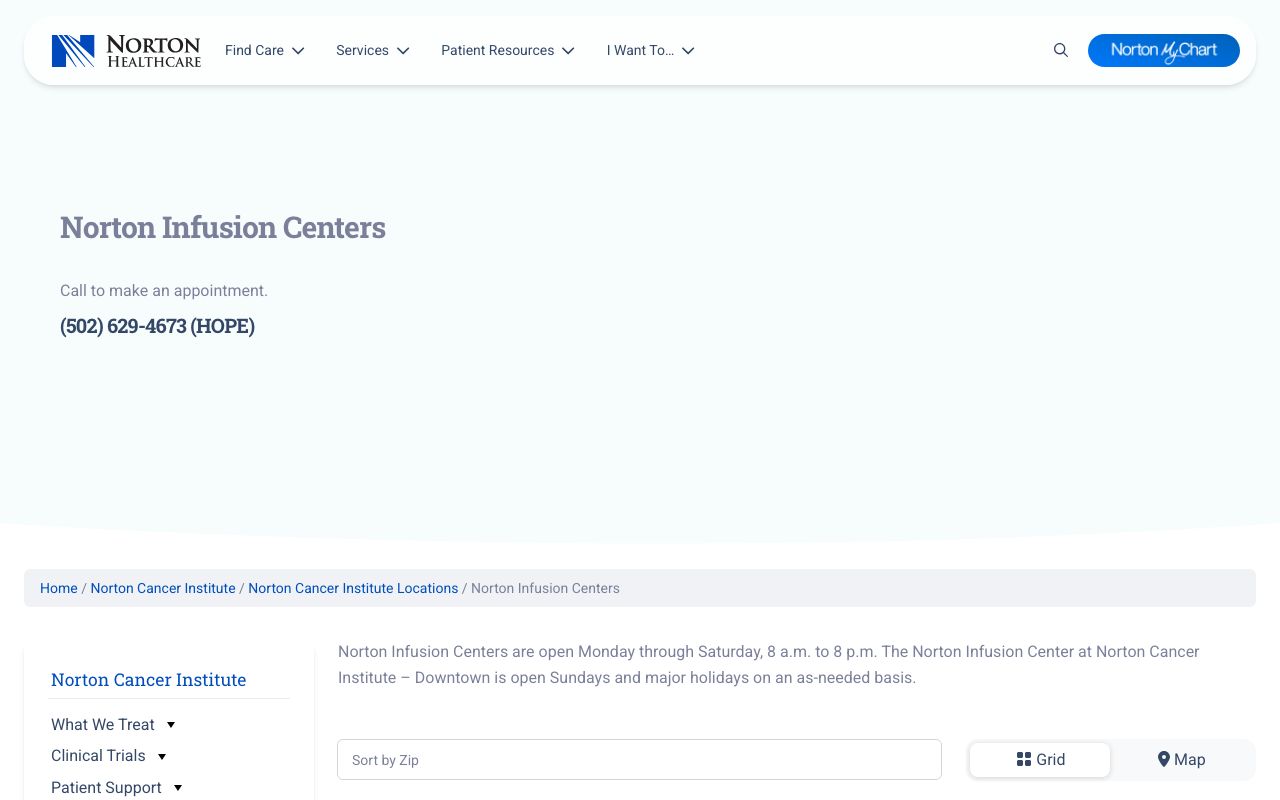This screenshot has height=800, width=1280.
Task: Open Norton Cancer Institute Locations breadcrumb
Action: pos(353,588)
